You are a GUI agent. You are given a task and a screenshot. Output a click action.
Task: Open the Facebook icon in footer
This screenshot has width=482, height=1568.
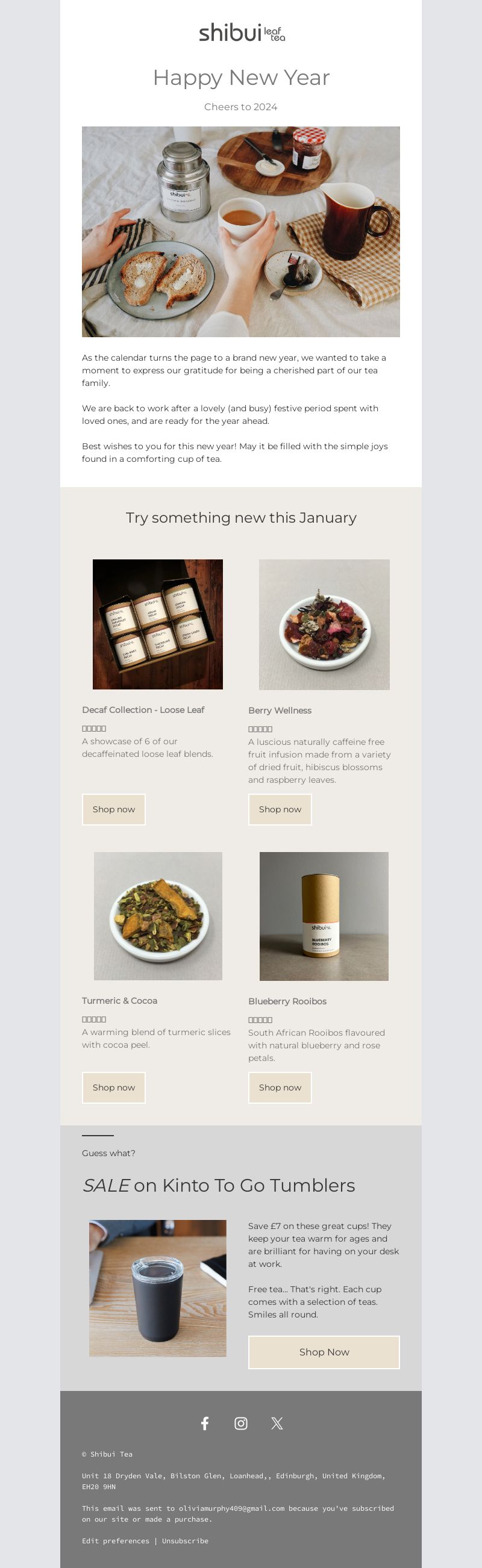[205, 1423]
